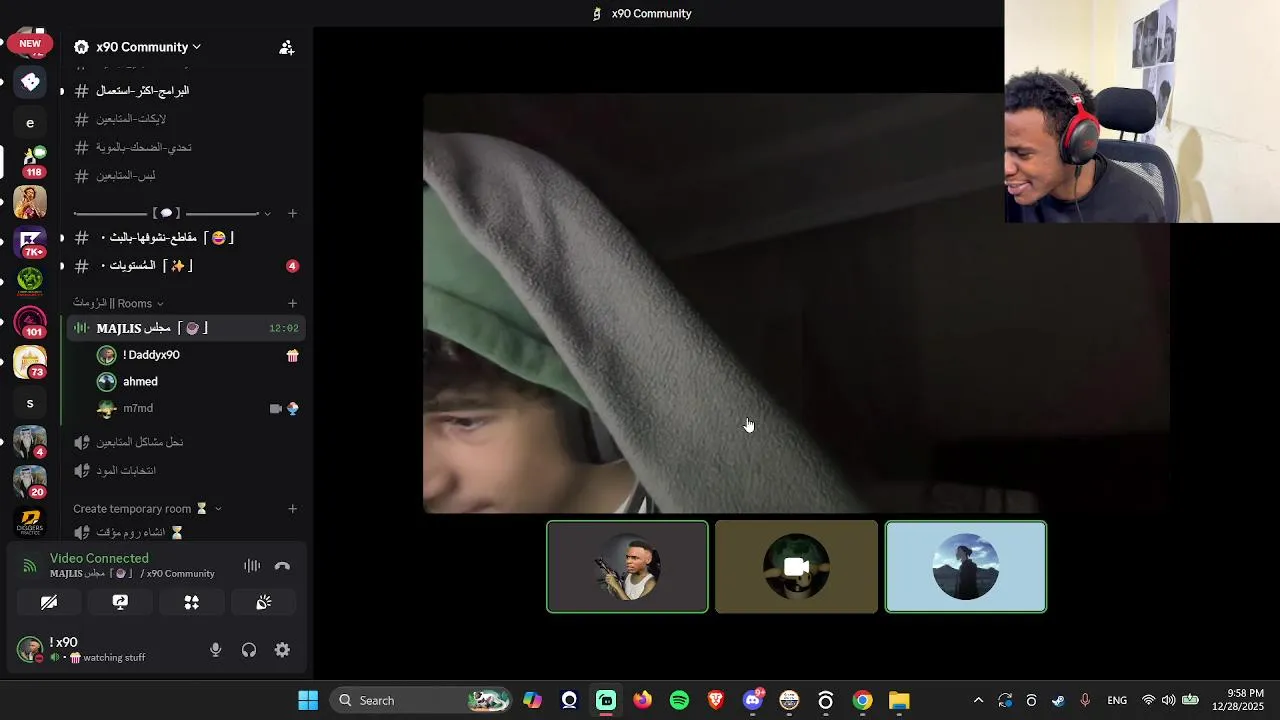
Task: Open the server with the 101 badge
Action: click(30, 322)
